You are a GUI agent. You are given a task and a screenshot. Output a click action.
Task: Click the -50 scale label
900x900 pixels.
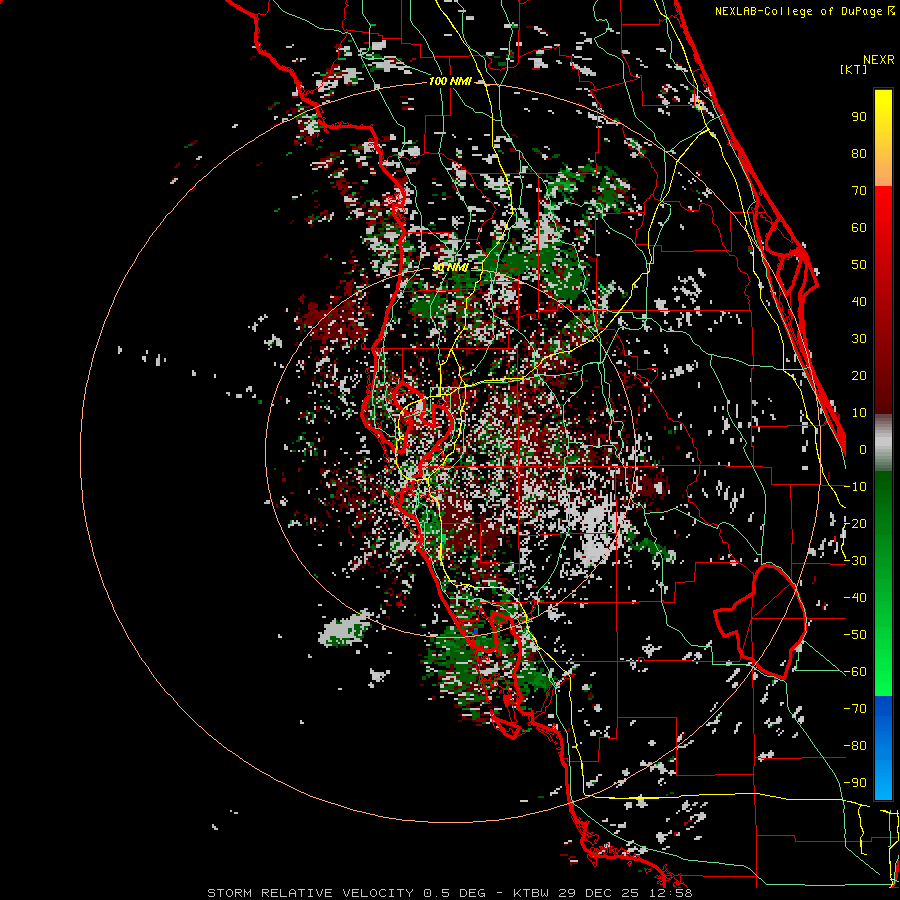tap(855, 635)
